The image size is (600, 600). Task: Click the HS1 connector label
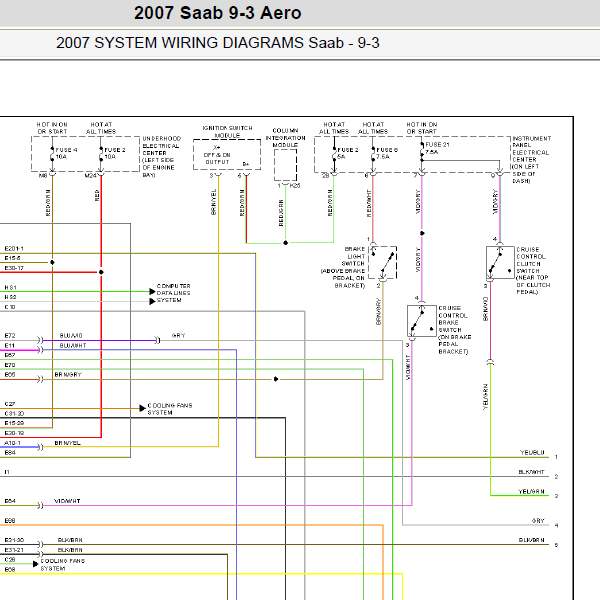click(10, 287)
